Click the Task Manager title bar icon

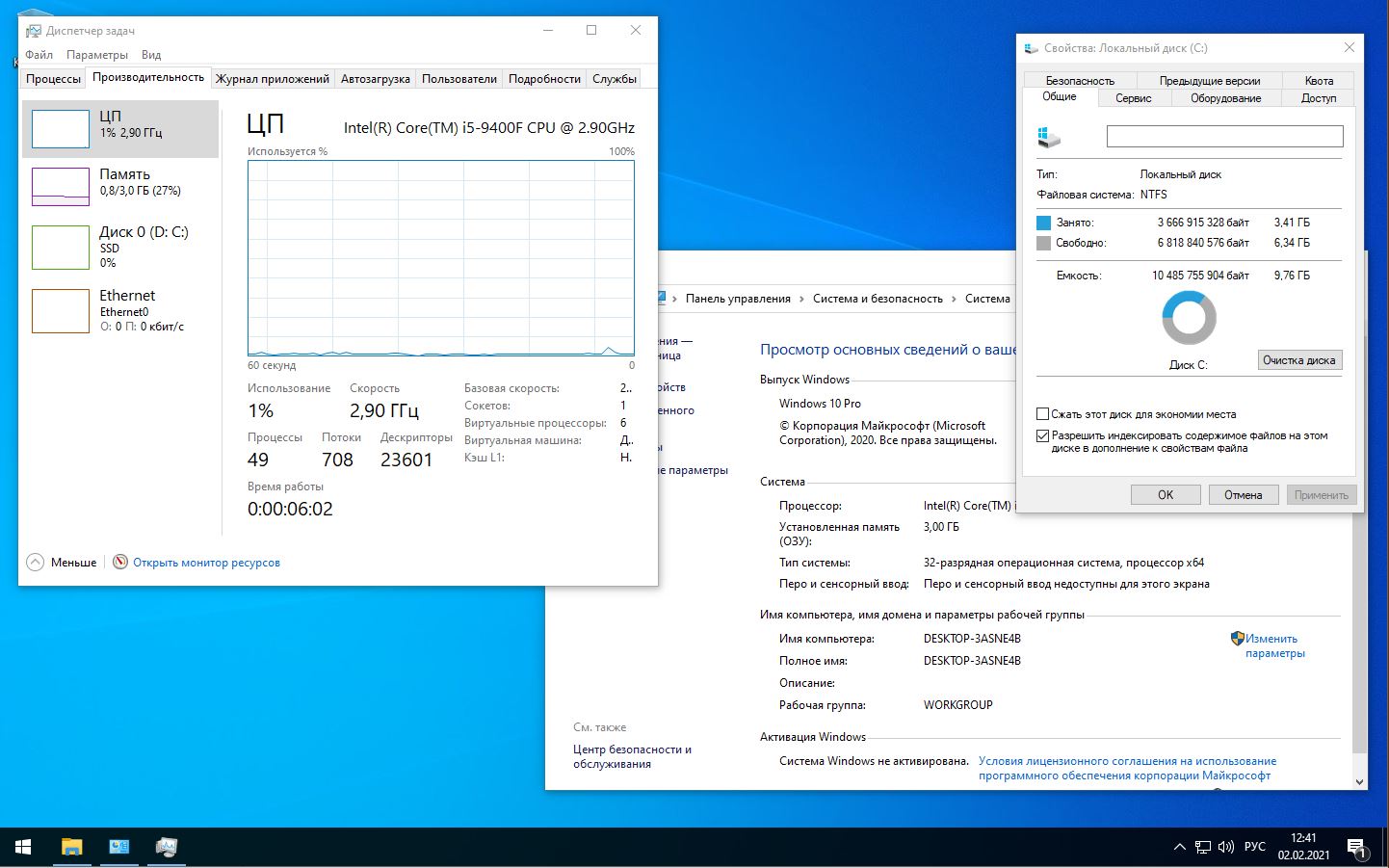(x=34, y=31)
